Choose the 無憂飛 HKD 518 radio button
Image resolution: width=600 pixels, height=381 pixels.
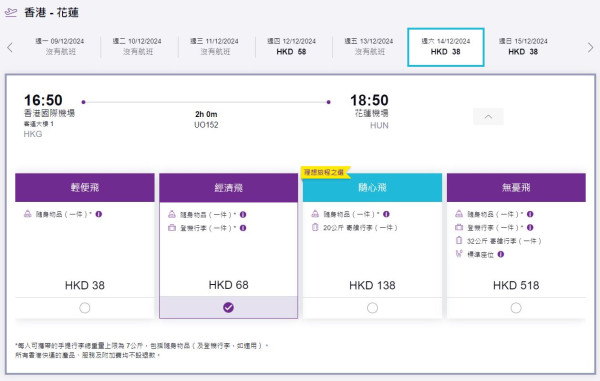(516, 308)
